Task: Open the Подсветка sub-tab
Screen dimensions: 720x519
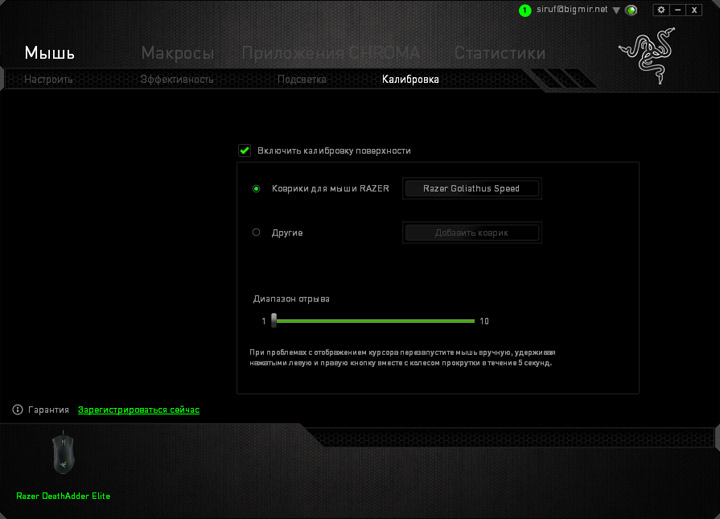Action: (x=302, y=79)
